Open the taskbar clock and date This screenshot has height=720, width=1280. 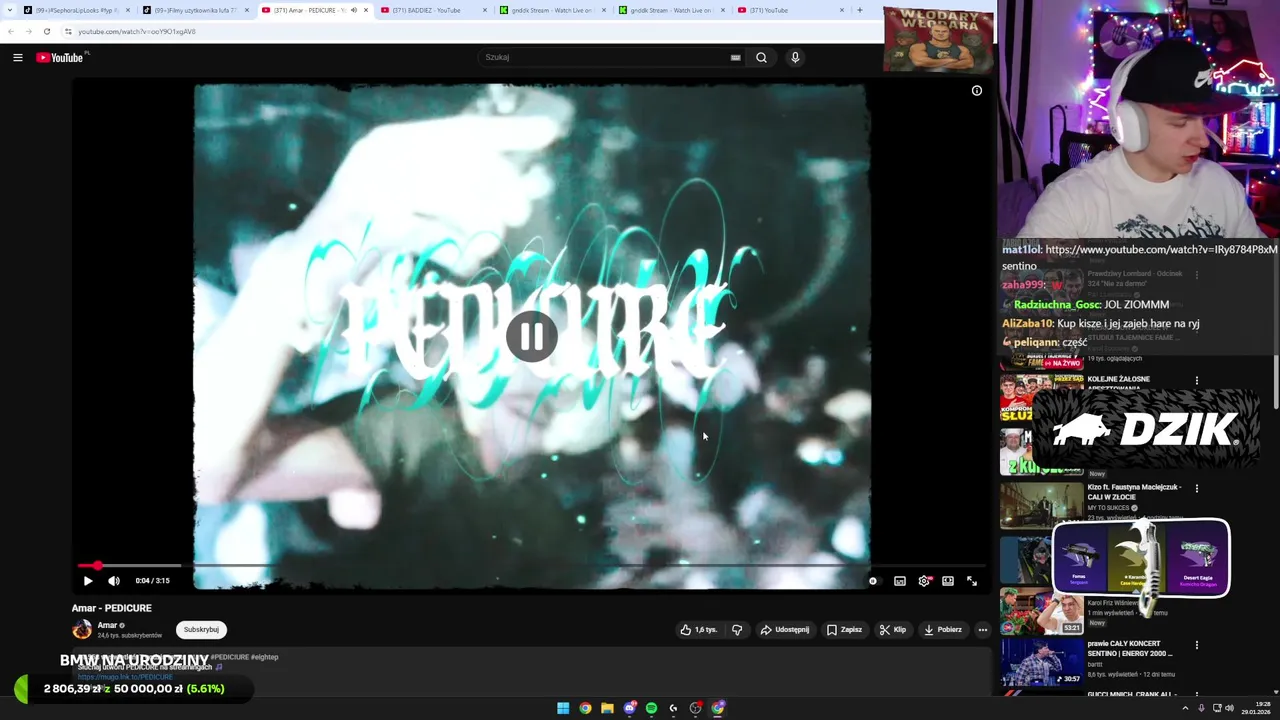tap(1256, 708)
